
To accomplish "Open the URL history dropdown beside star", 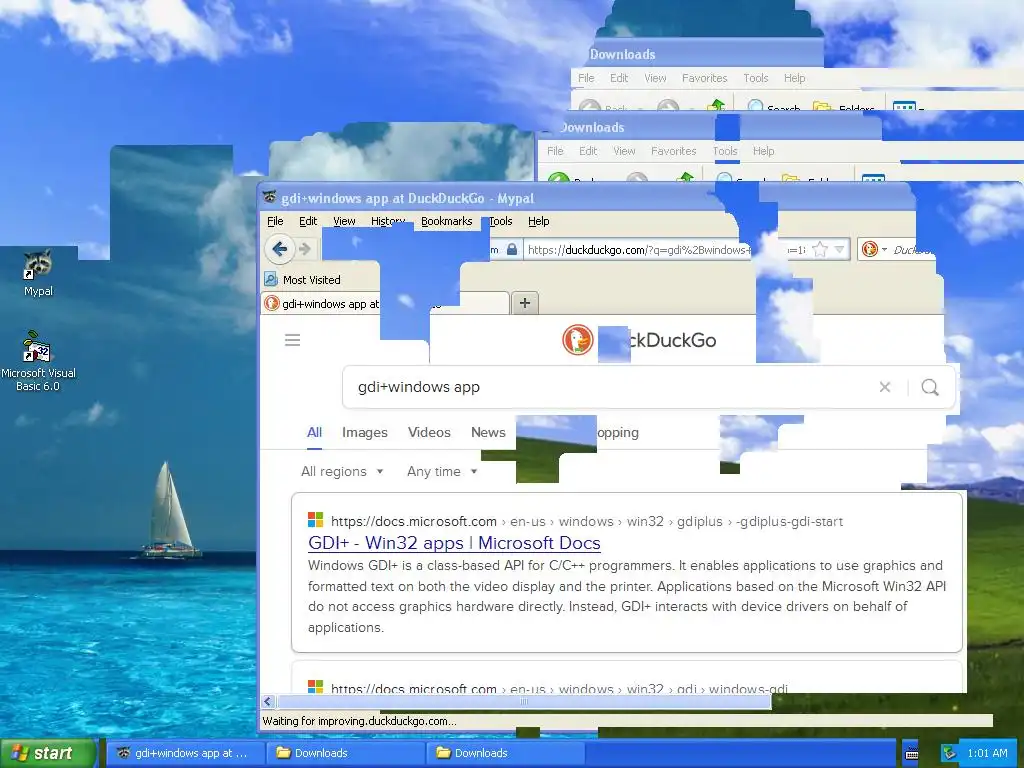I will 840,249.
